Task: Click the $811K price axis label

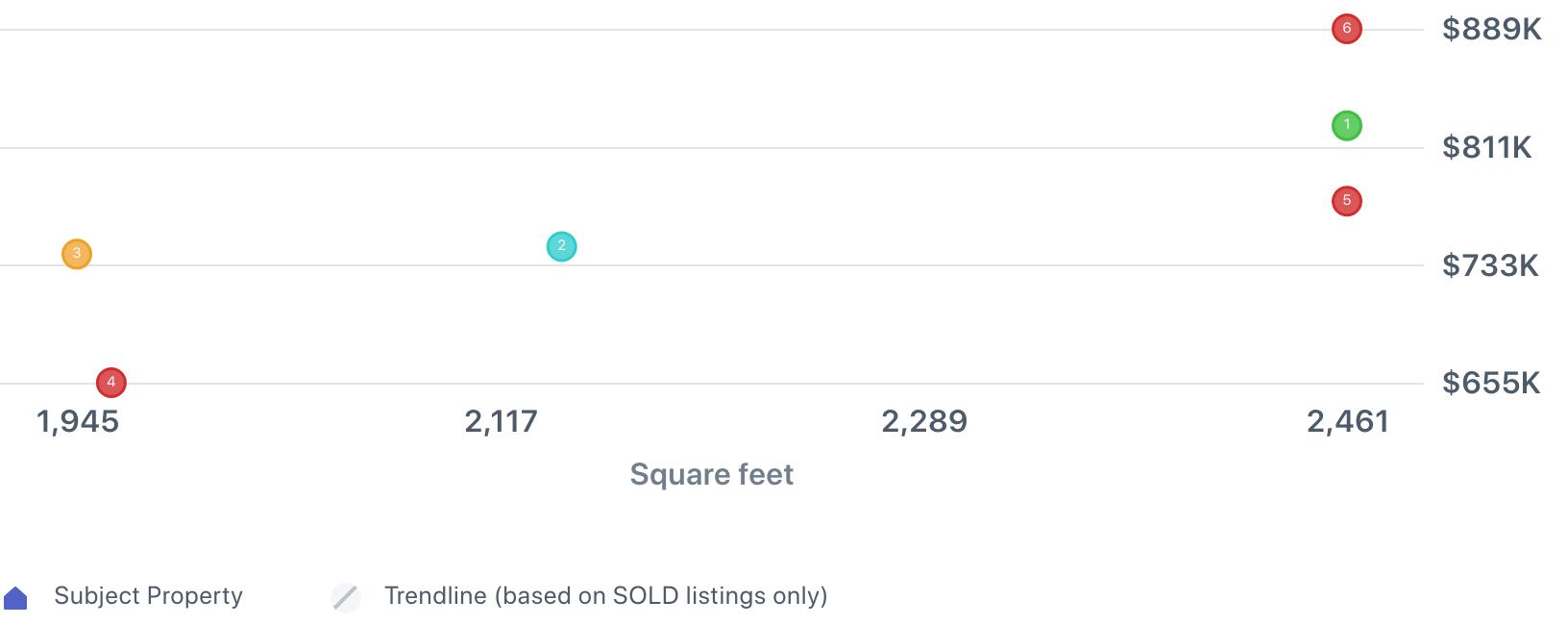Action: pos(1486,148)
